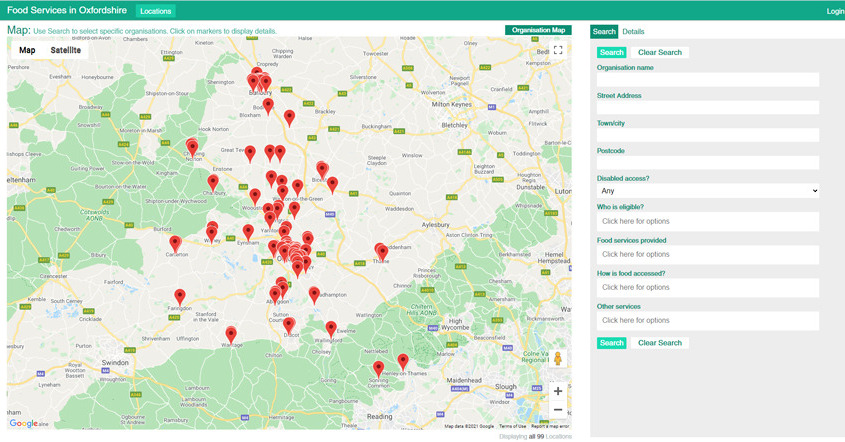Image resolution: width=845 pixels, height=442 pixels.
Task: Click the map marker at Wallingford
Action: 331,329
